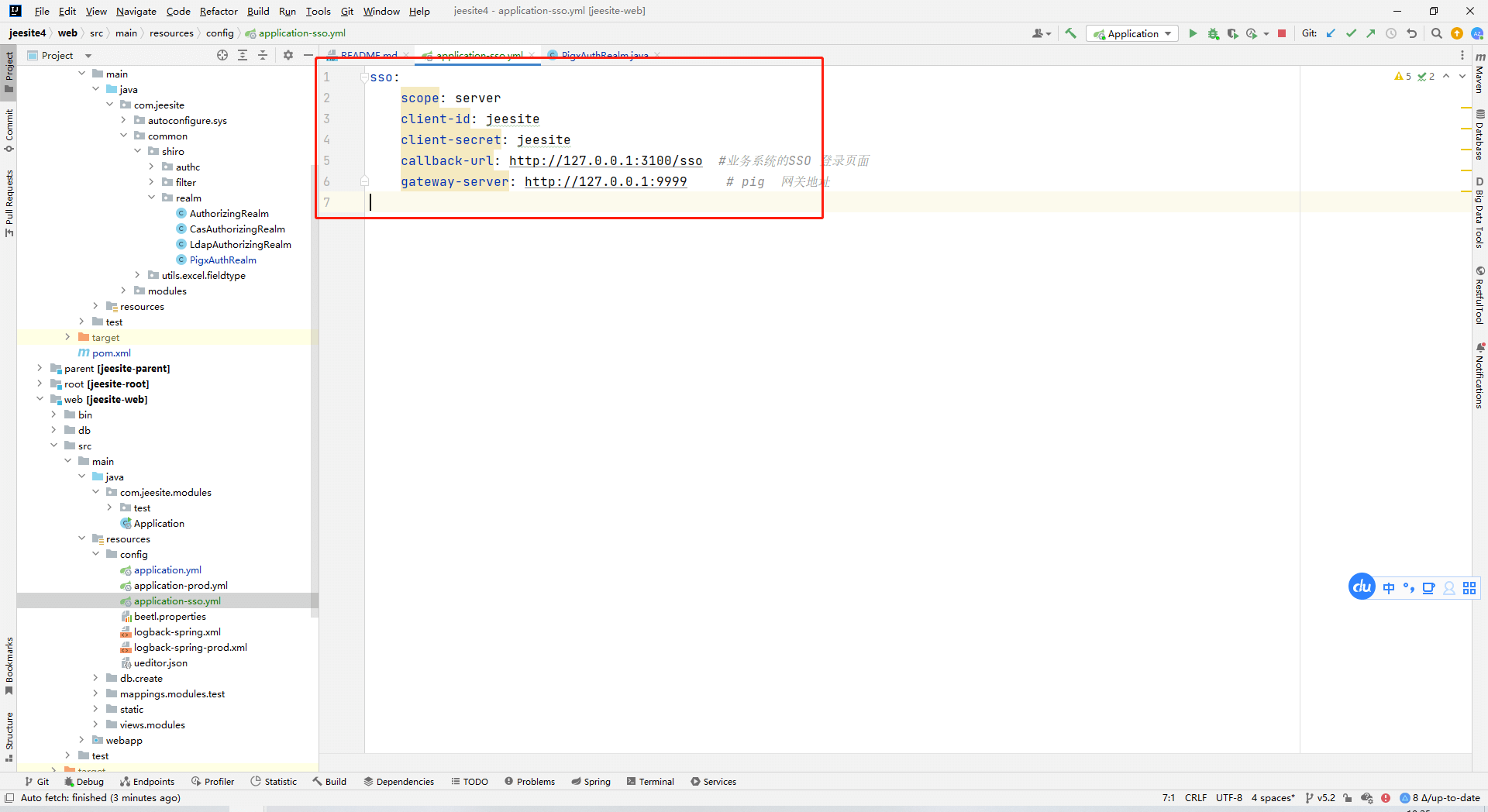Screen dimensions: 1488x812
Task: Toggle the Maven tool window
Action: [x=1479, y=72]
